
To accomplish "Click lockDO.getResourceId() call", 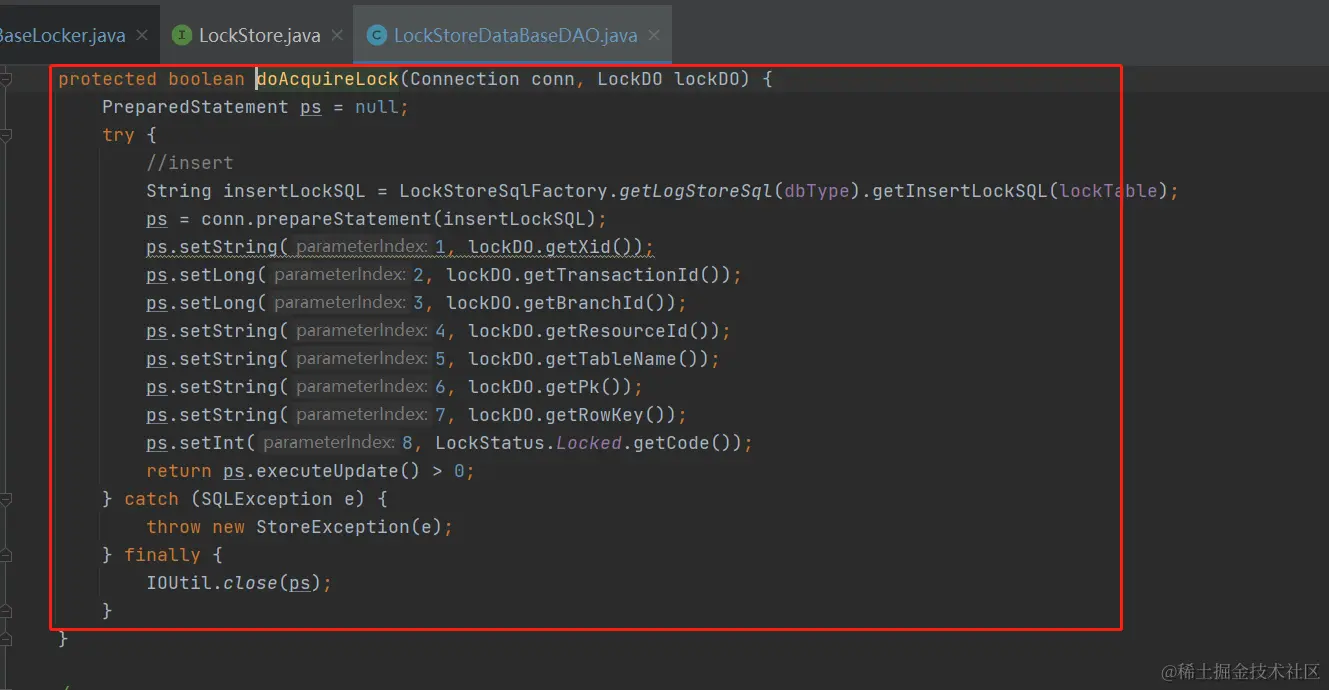I will pos(594,331).
